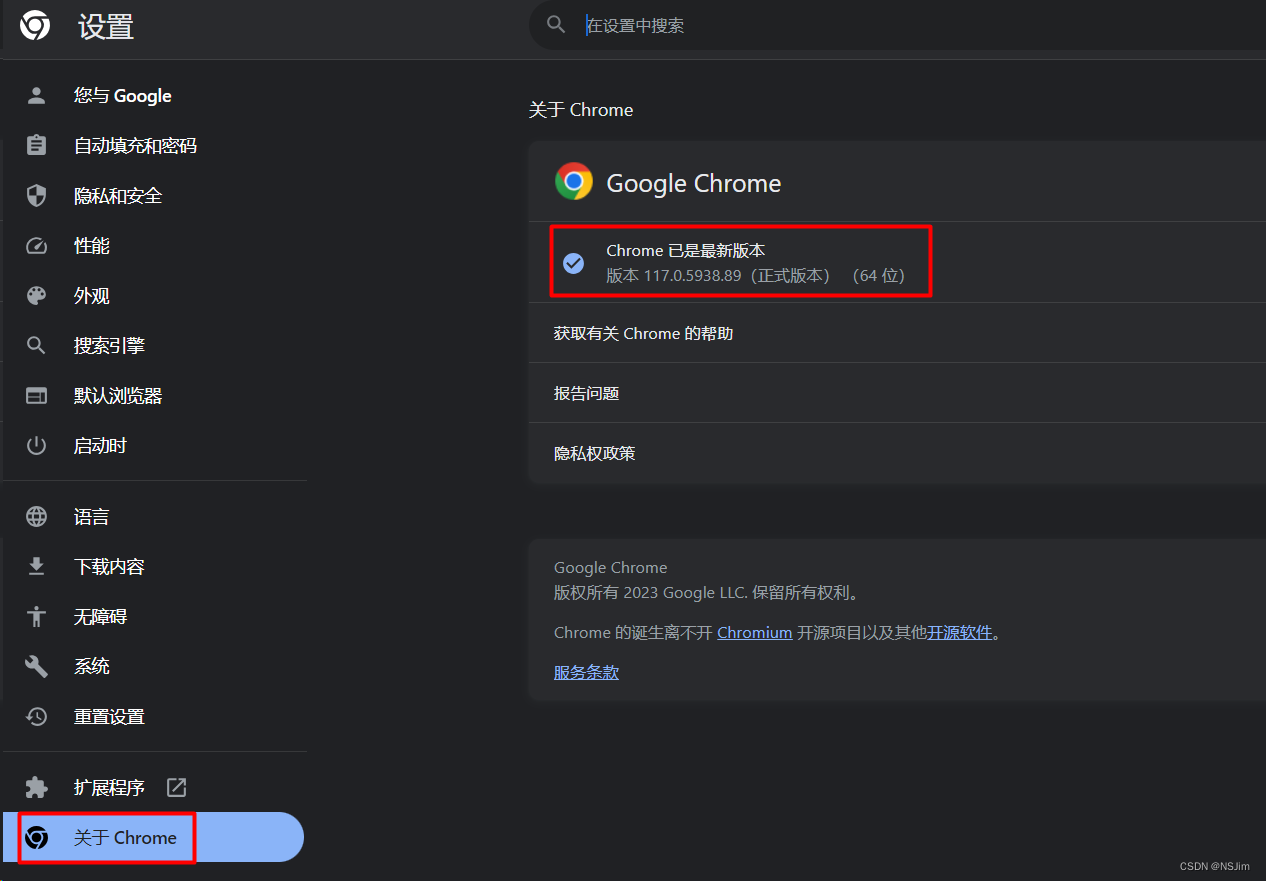Viewport: 1266px width, 881px height.
Task: Click the Chrome icon in 关于 Chrome item
Action: [36, 838]
